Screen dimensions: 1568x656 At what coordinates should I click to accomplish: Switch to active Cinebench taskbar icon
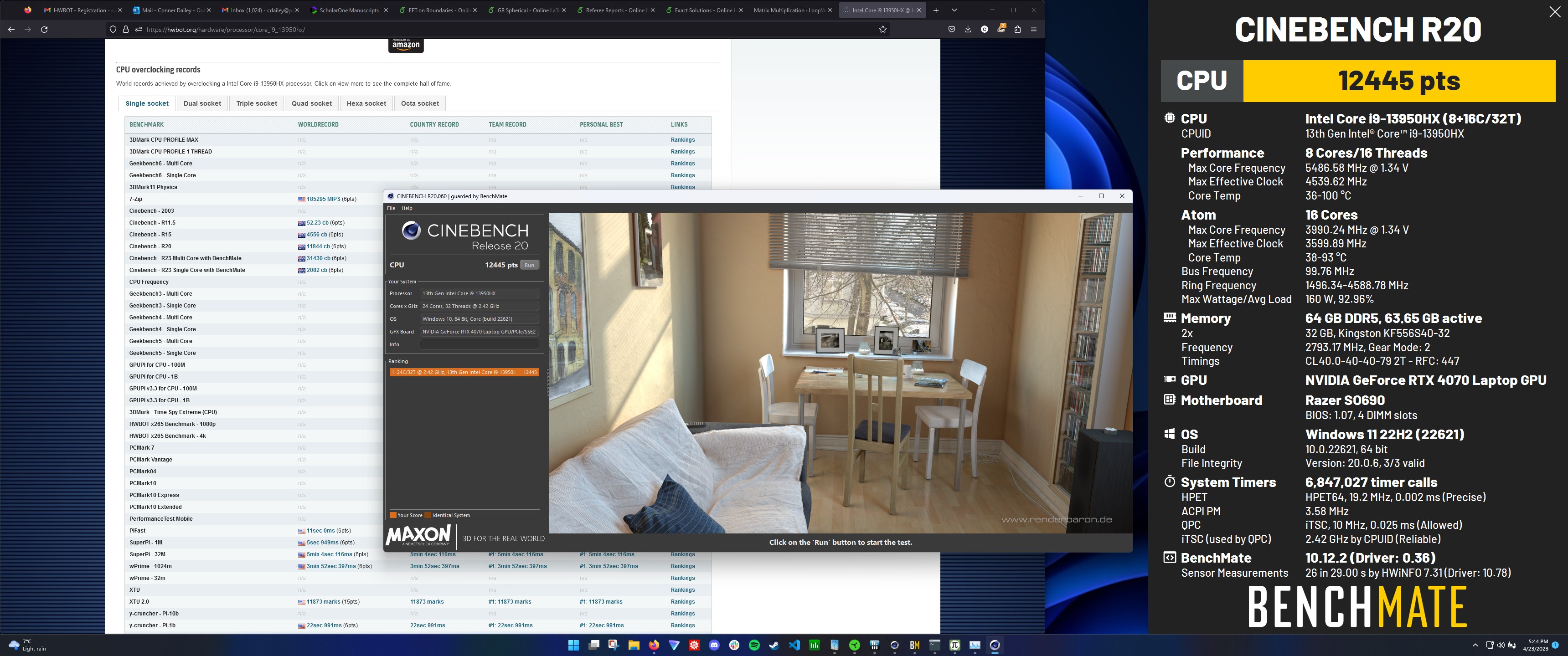[x=995, y=645]
